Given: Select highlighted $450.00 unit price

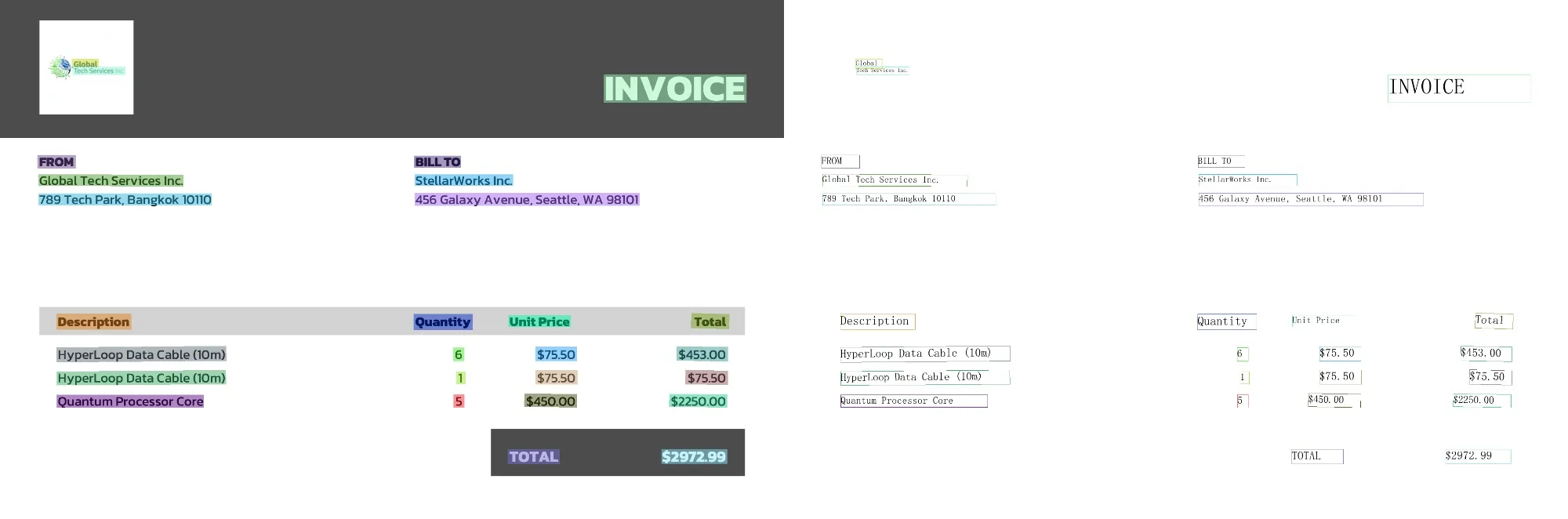Looking at the screenshot, I should 551,401.
